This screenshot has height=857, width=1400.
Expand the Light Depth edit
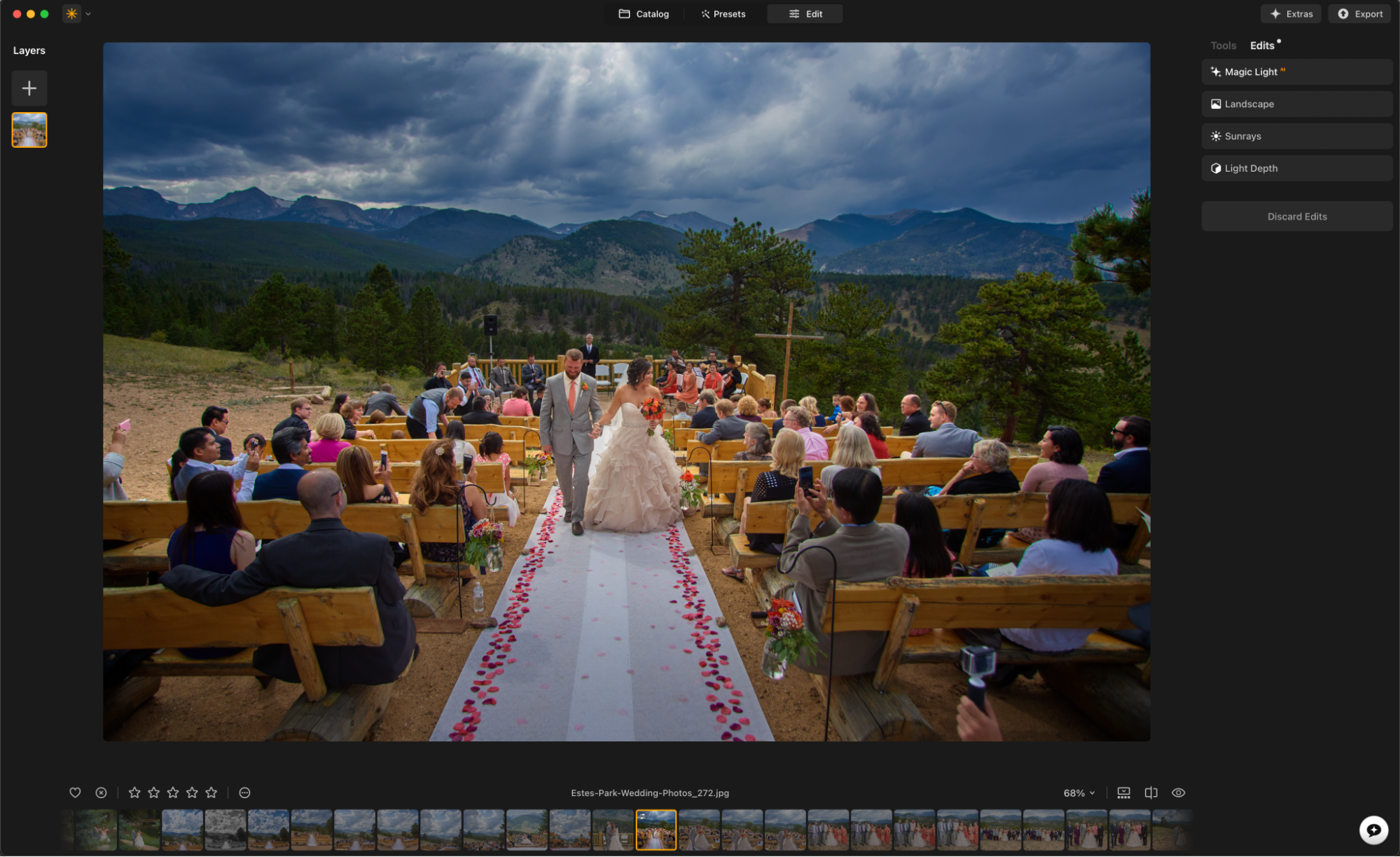tap(1296, 168)
